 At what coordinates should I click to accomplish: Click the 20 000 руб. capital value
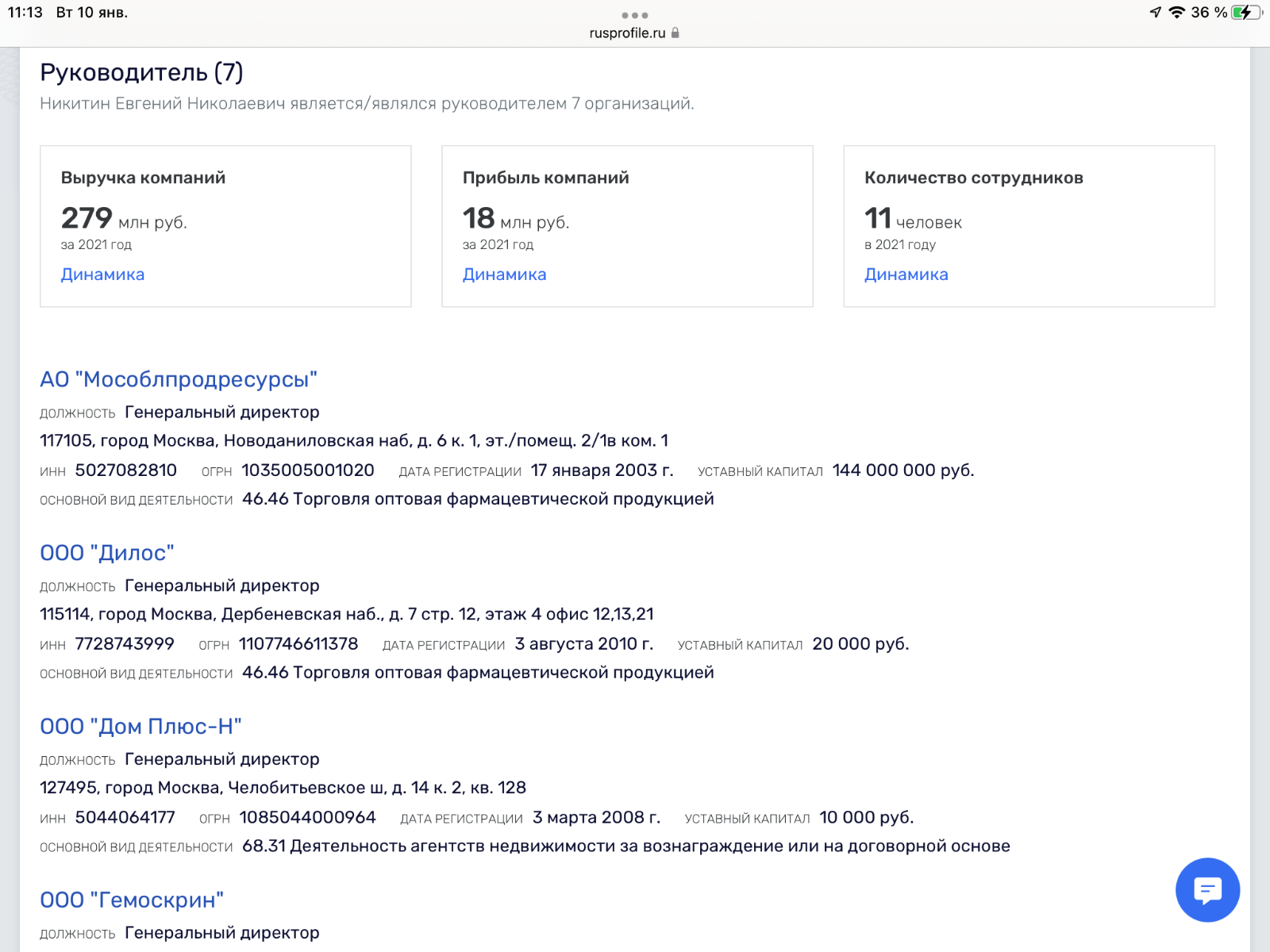tap(860, 644)
